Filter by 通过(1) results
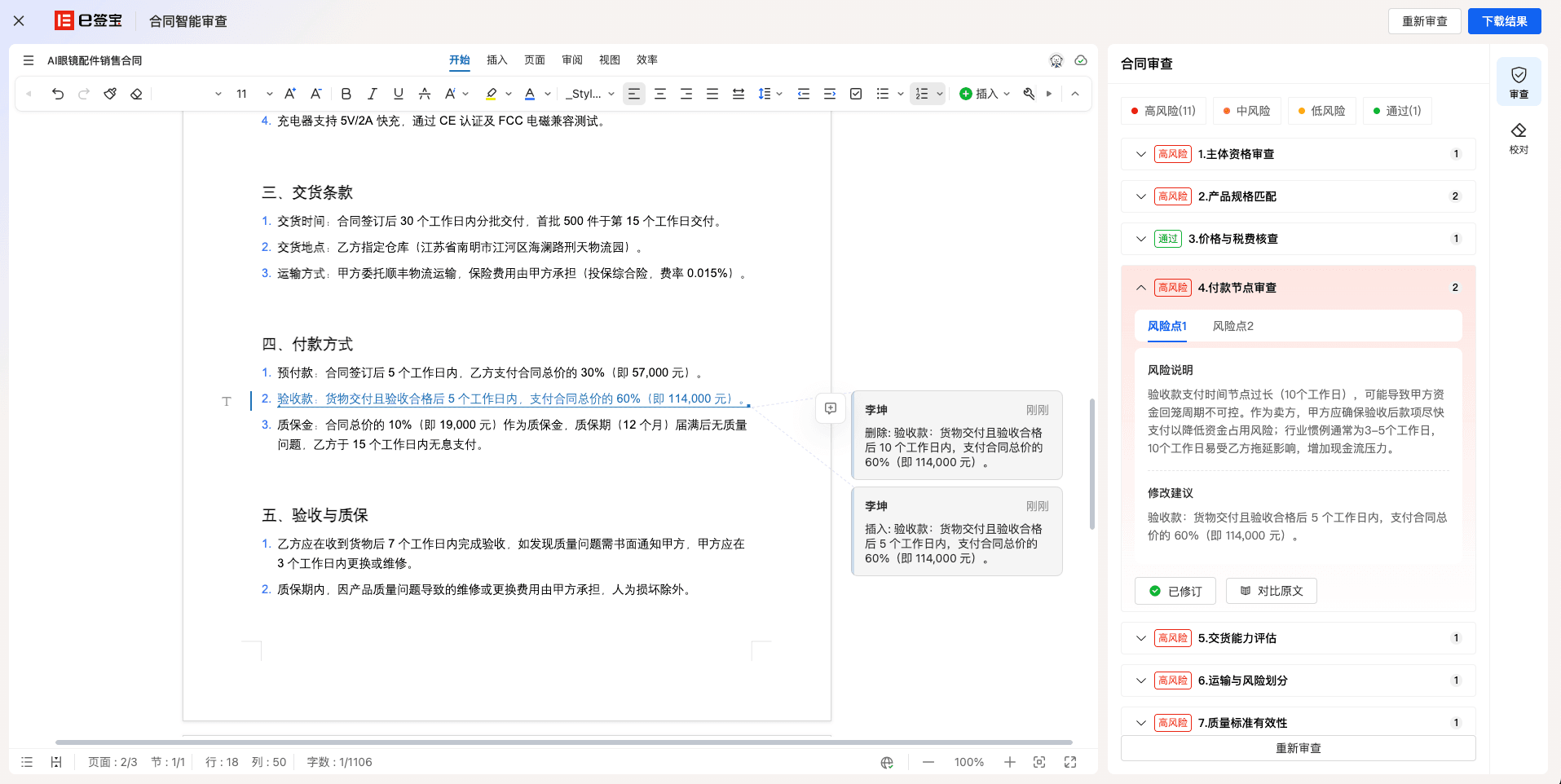 pos(1397,111)
